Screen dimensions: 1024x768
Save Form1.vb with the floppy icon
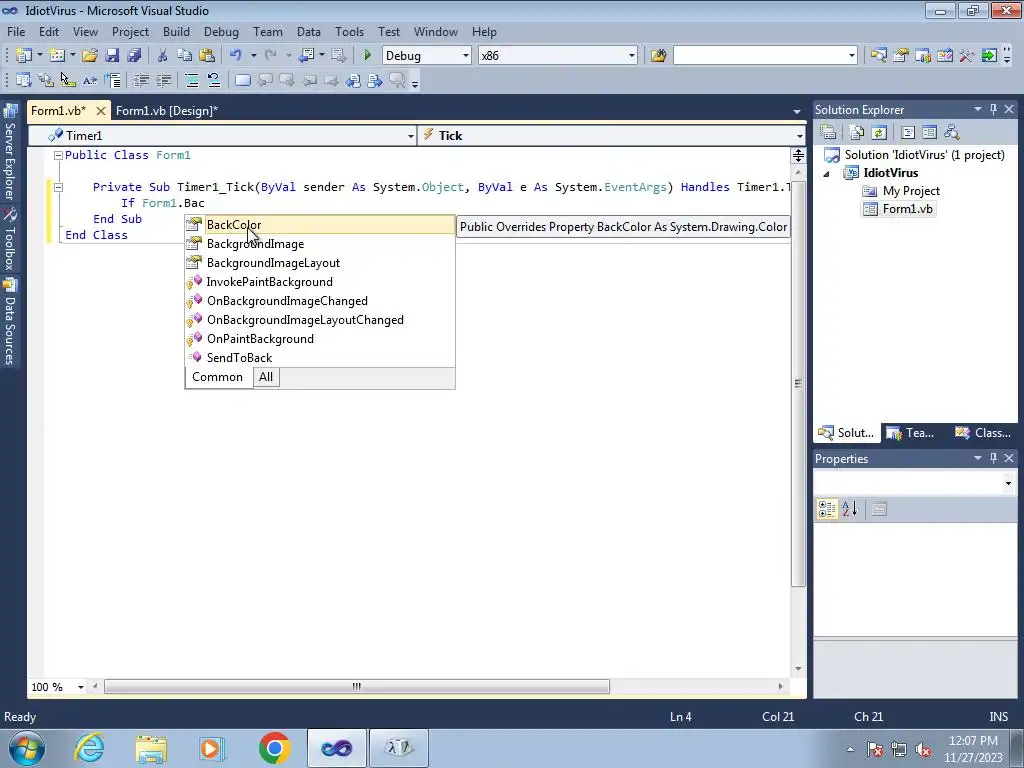pos(112,56)
